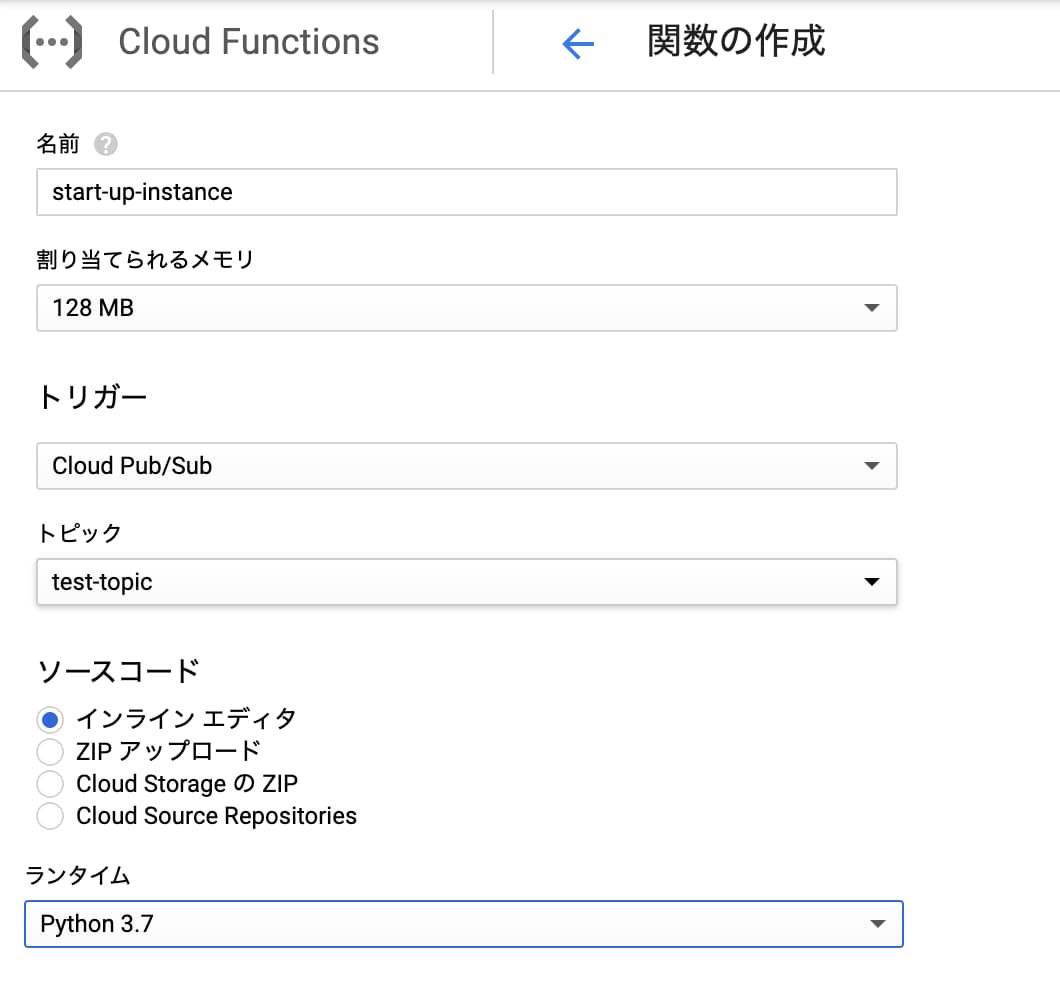1060x1002 pixels.
Task: Open the help icon next to 名前
Action: click(105, 144)
